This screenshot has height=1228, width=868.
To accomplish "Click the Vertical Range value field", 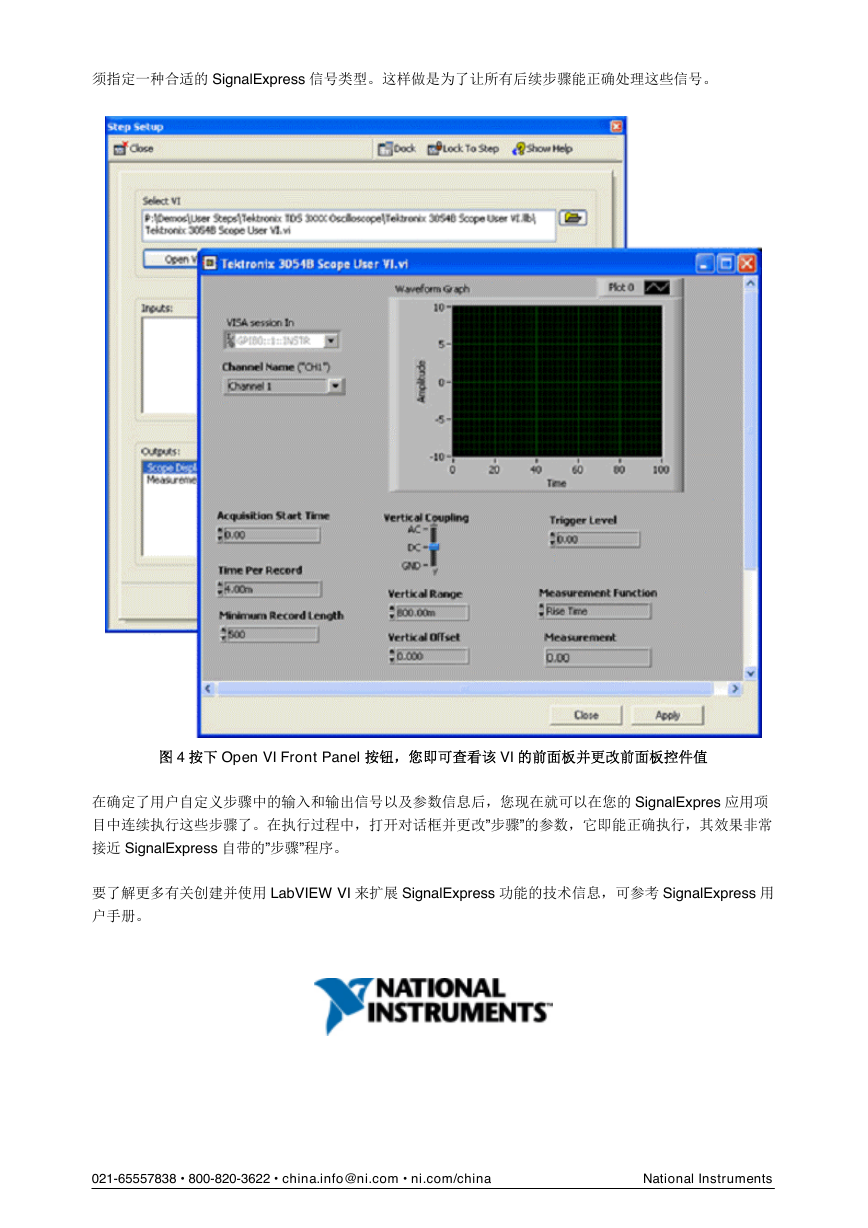I will (432, 612).
